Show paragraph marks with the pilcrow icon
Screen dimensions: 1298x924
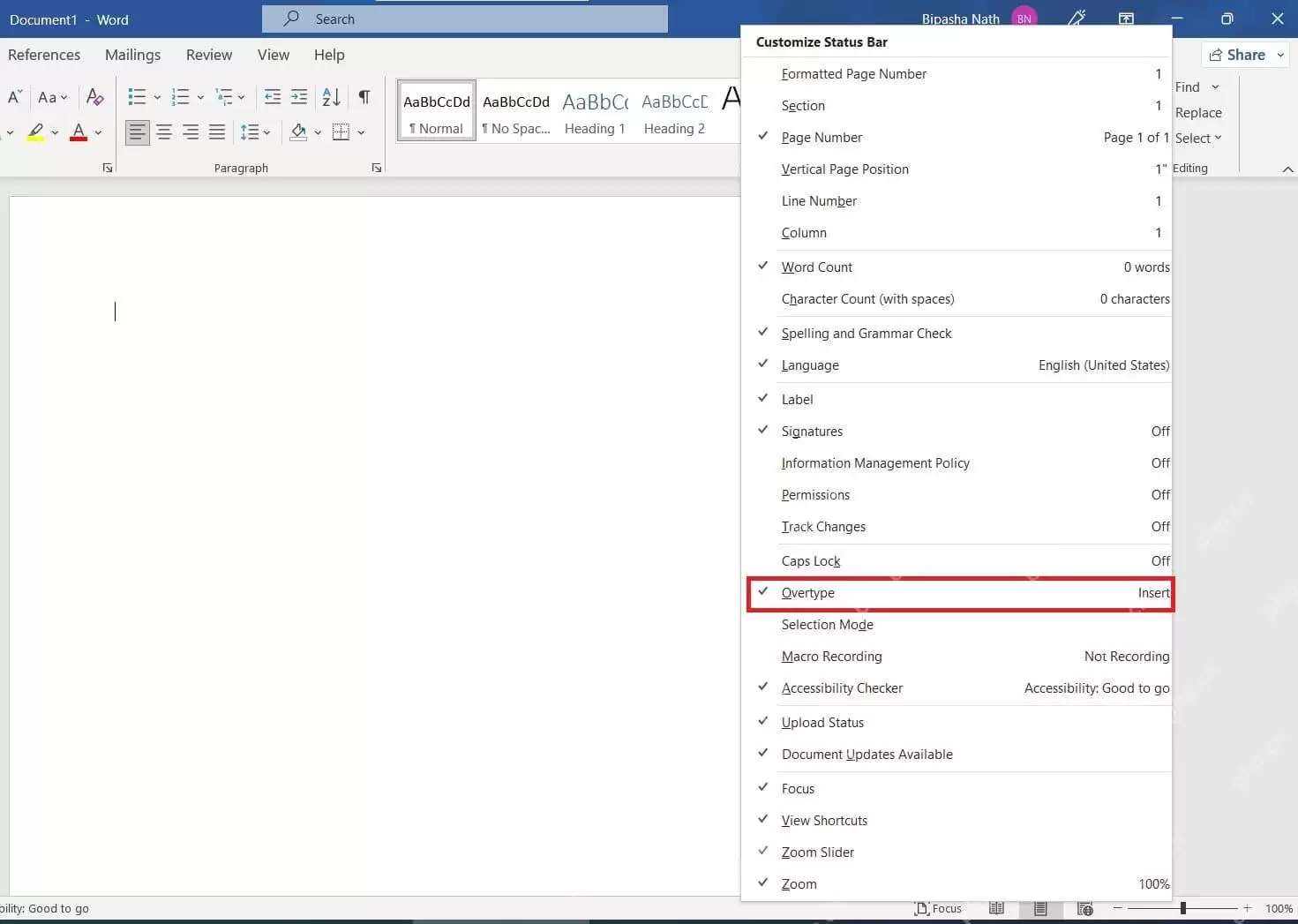click(x=364, y=97)
